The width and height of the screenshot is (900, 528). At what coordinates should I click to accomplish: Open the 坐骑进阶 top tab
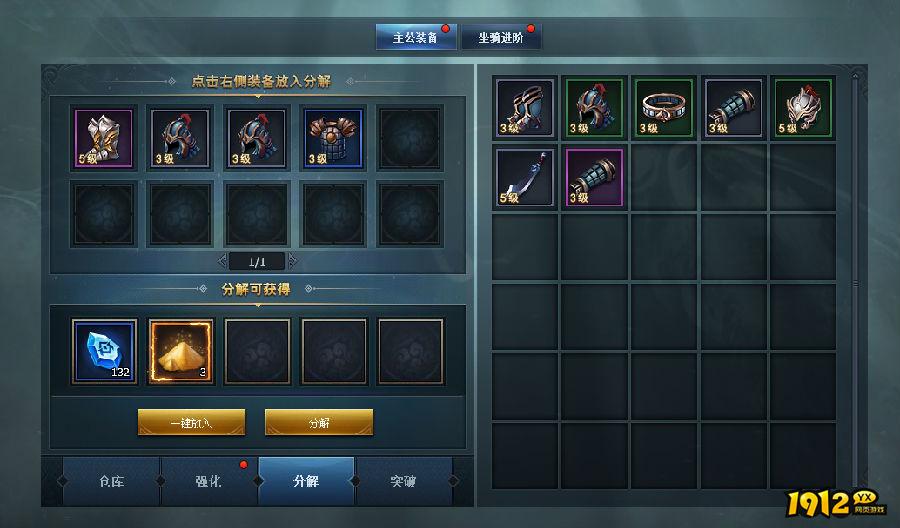coord(501,37)
